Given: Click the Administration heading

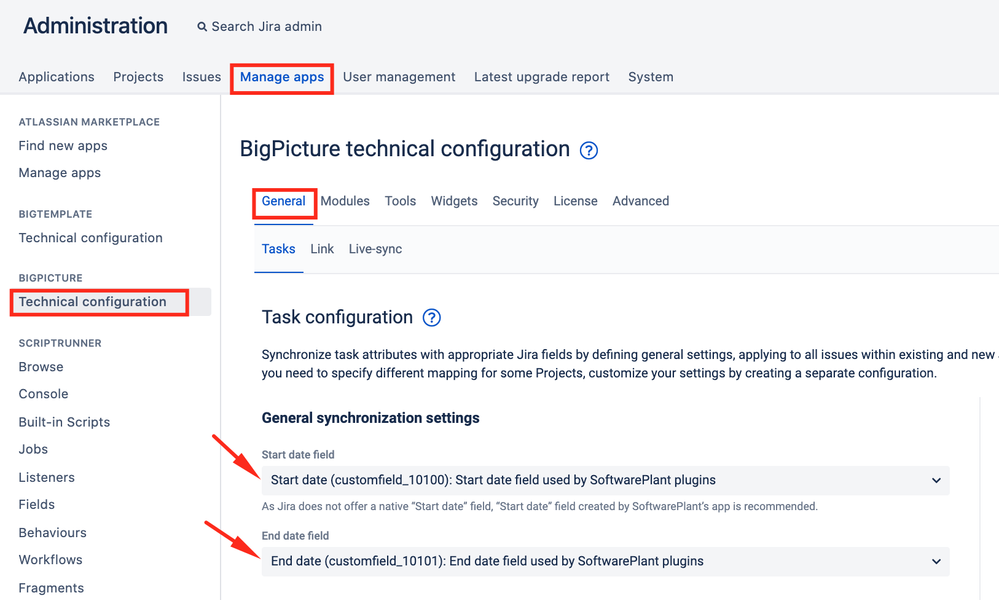Looking at the screenshot, I should click(x=96, y=26).
